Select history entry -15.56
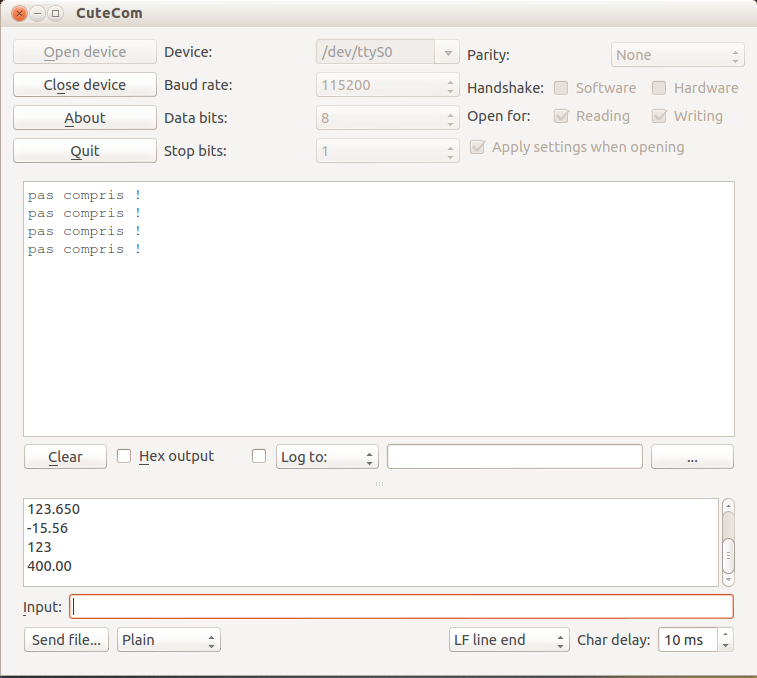 coord(371,528)
